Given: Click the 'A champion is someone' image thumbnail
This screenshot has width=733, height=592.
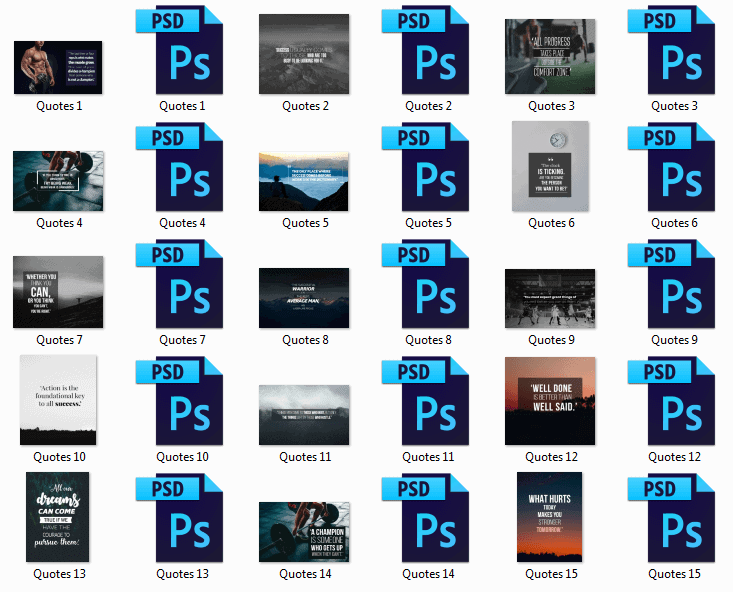Looking at the screenshot, I should pos(304,532).
